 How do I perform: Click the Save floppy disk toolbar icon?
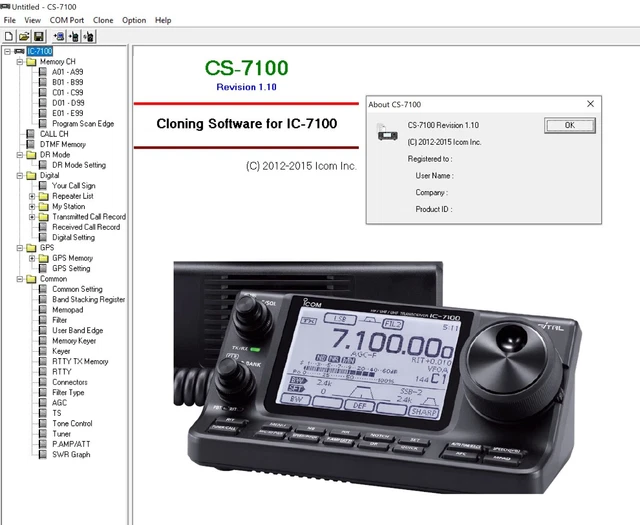(38, 36)
